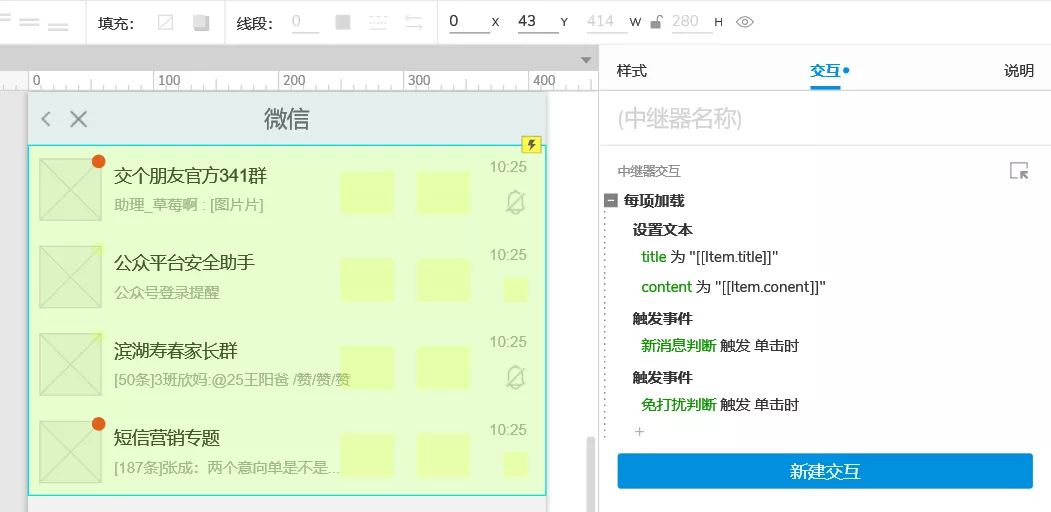This screenshot has height=512, width=1051.
Task: Collapse the 每项加载 event
Action: (611, 200)
